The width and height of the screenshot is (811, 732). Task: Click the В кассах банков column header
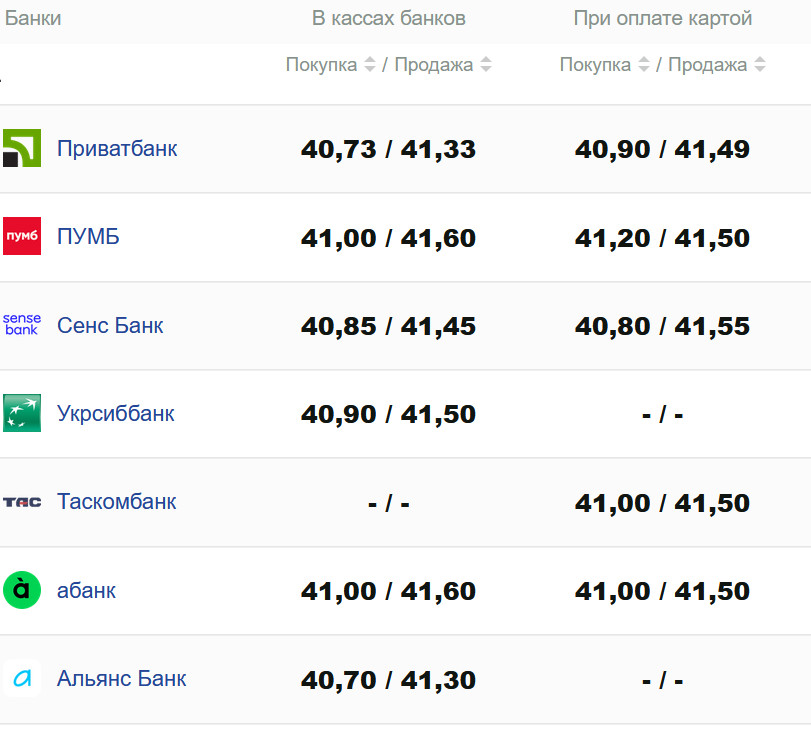[x=389, y=19]
